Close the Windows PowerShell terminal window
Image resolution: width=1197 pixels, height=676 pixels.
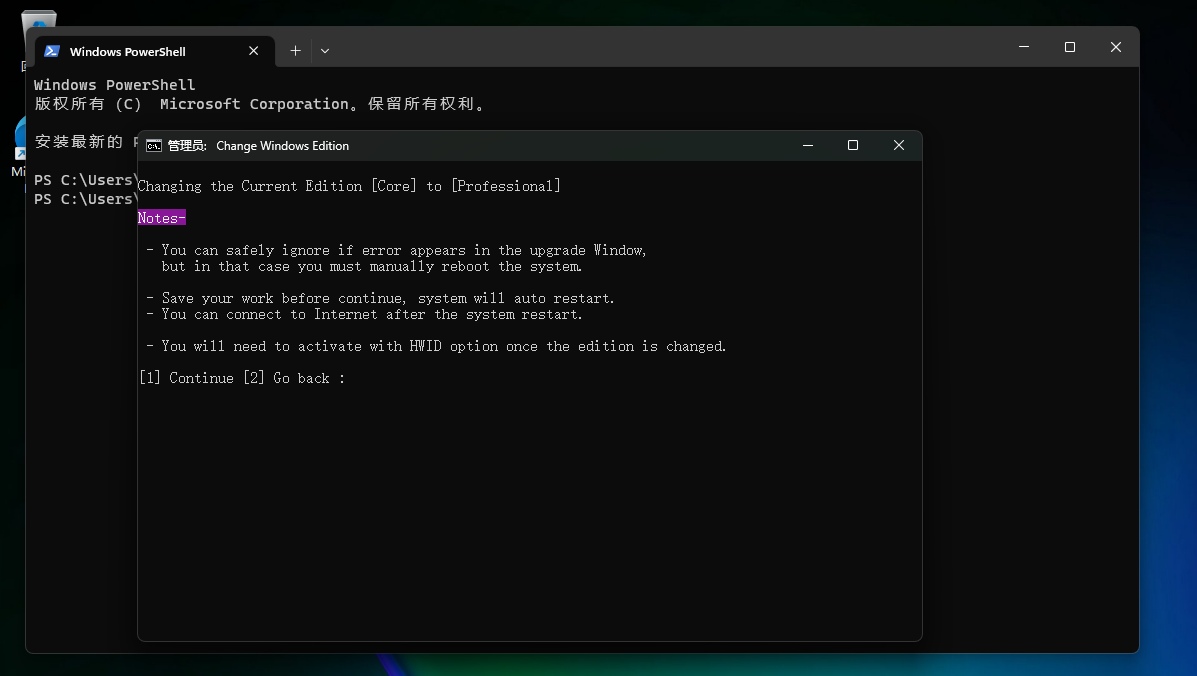point(1116,47)
